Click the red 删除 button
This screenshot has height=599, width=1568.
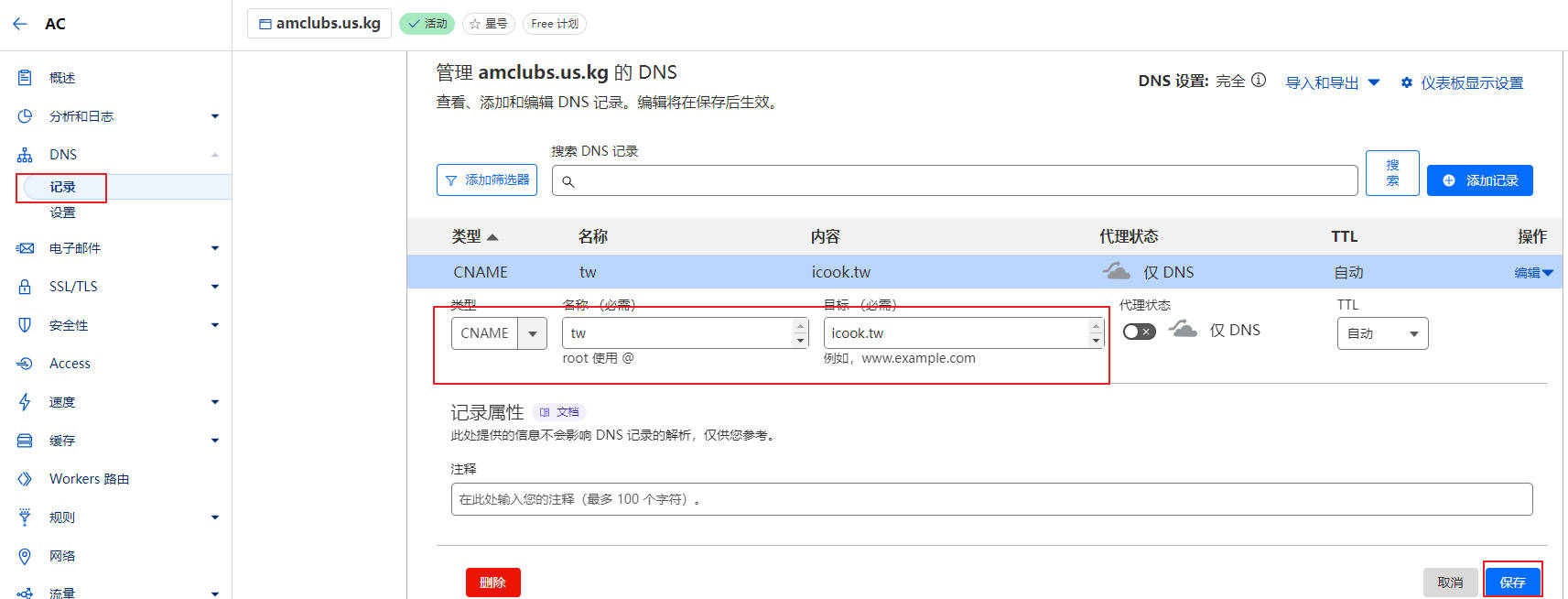tap(492, 582)
